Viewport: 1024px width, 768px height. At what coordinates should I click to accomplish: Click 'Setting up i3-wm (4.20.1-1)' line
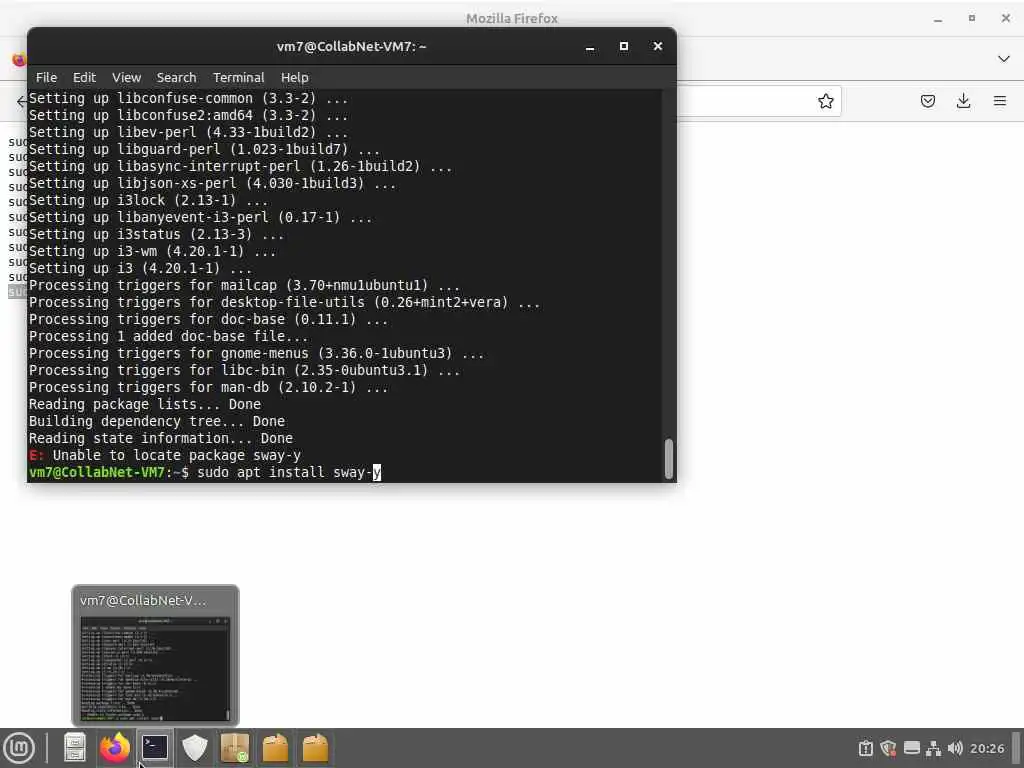coord(152,251)
